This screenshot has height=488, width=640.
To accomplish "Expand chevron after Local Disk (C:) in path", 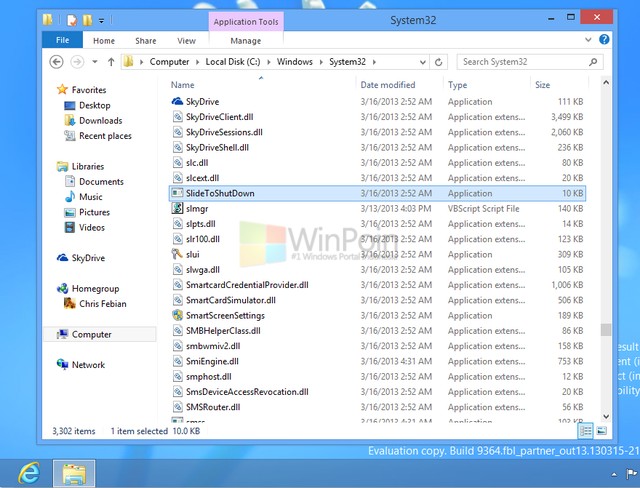I will (x=269, y=62).
